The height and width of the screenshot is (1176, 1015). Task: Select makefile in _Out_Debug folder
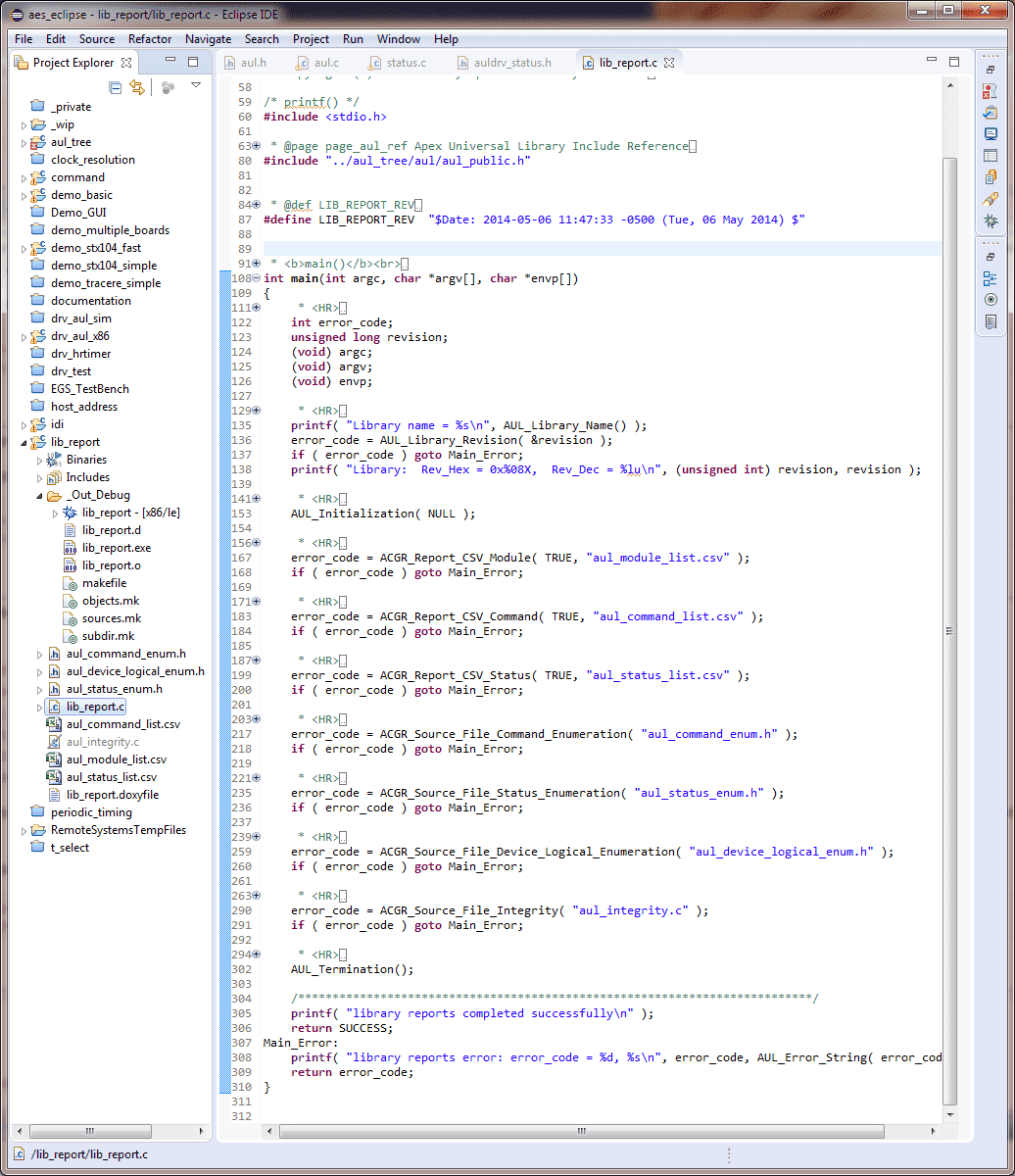[104, 583]
